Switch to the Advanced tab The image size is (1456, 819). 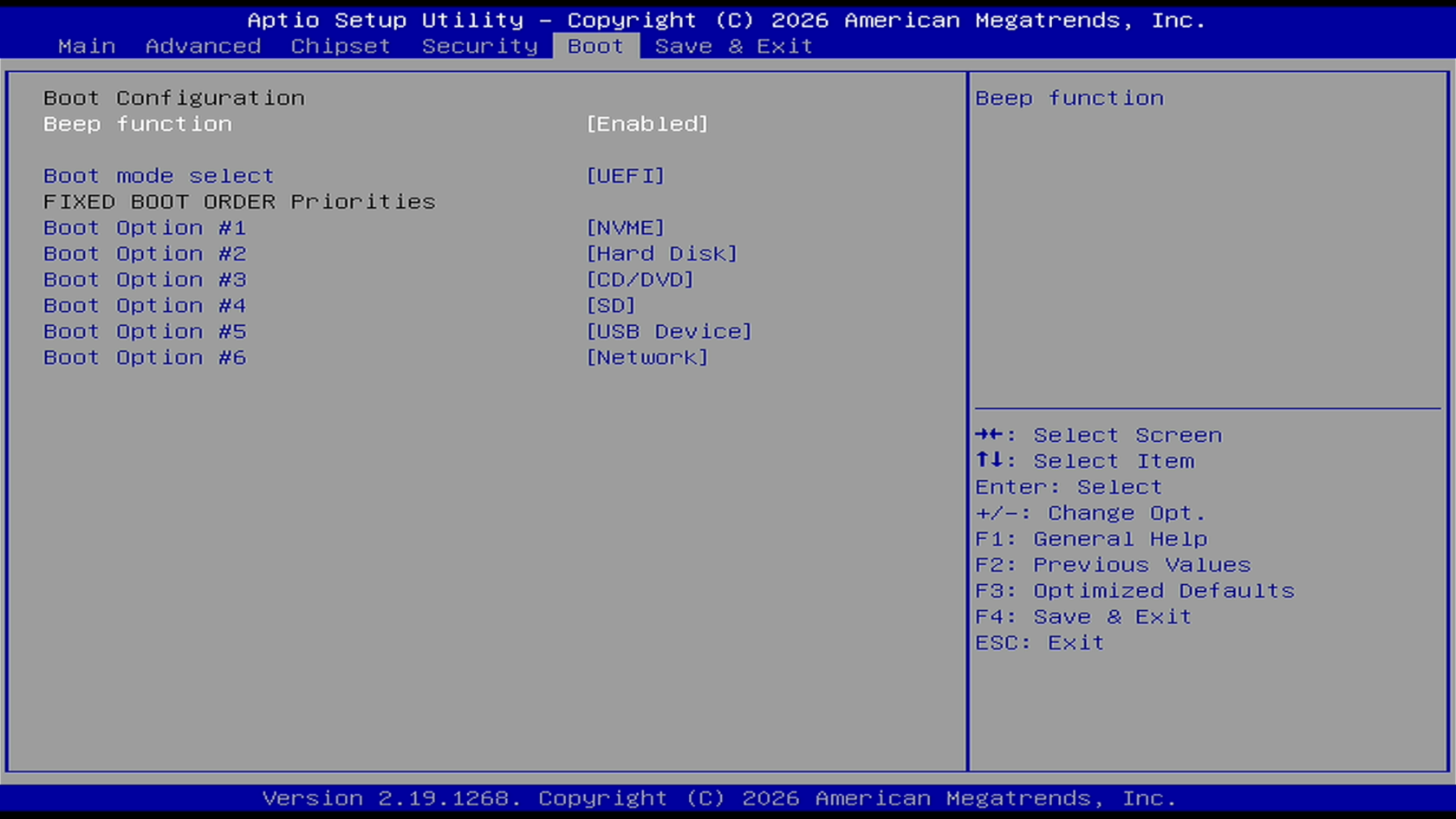(203, 46)
